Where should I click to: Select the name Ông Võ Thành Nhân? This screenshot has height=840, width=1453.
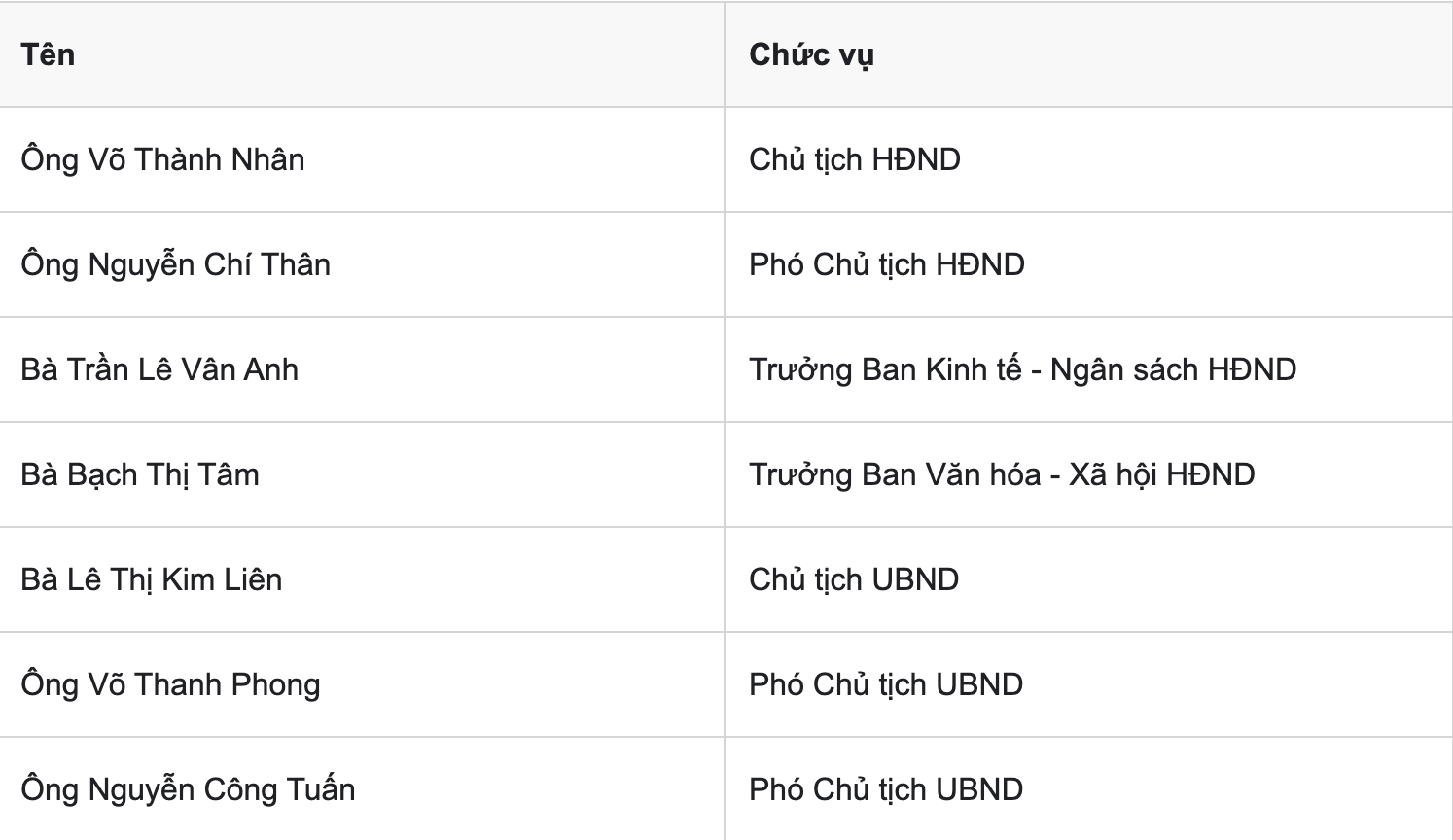(x=162, y=159)
